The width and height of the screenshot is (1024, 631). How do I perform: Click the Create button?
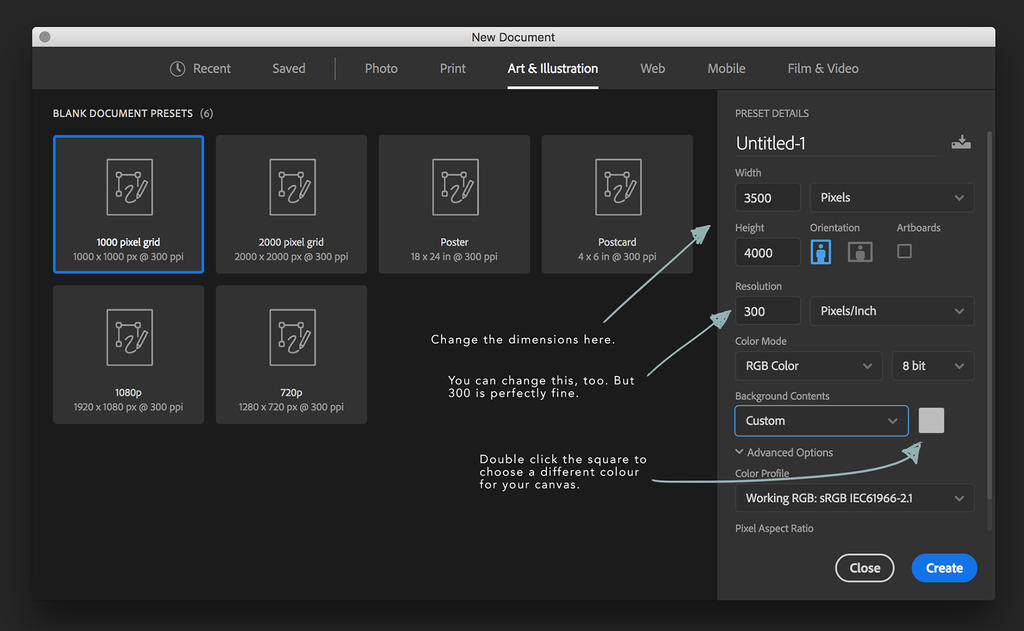pyautogui.click(x=943, y=568)
